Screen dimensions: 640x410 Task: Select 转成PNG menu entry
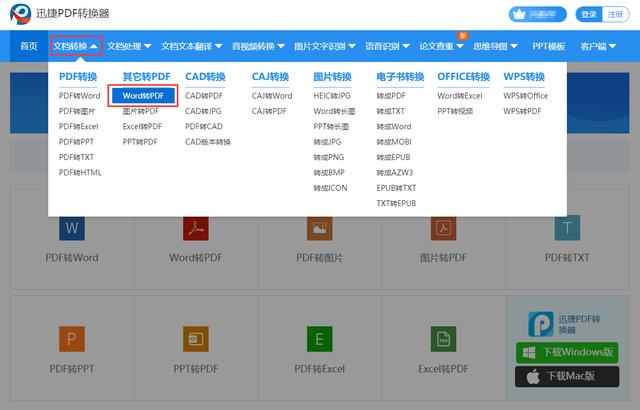(x=329, y=157)
